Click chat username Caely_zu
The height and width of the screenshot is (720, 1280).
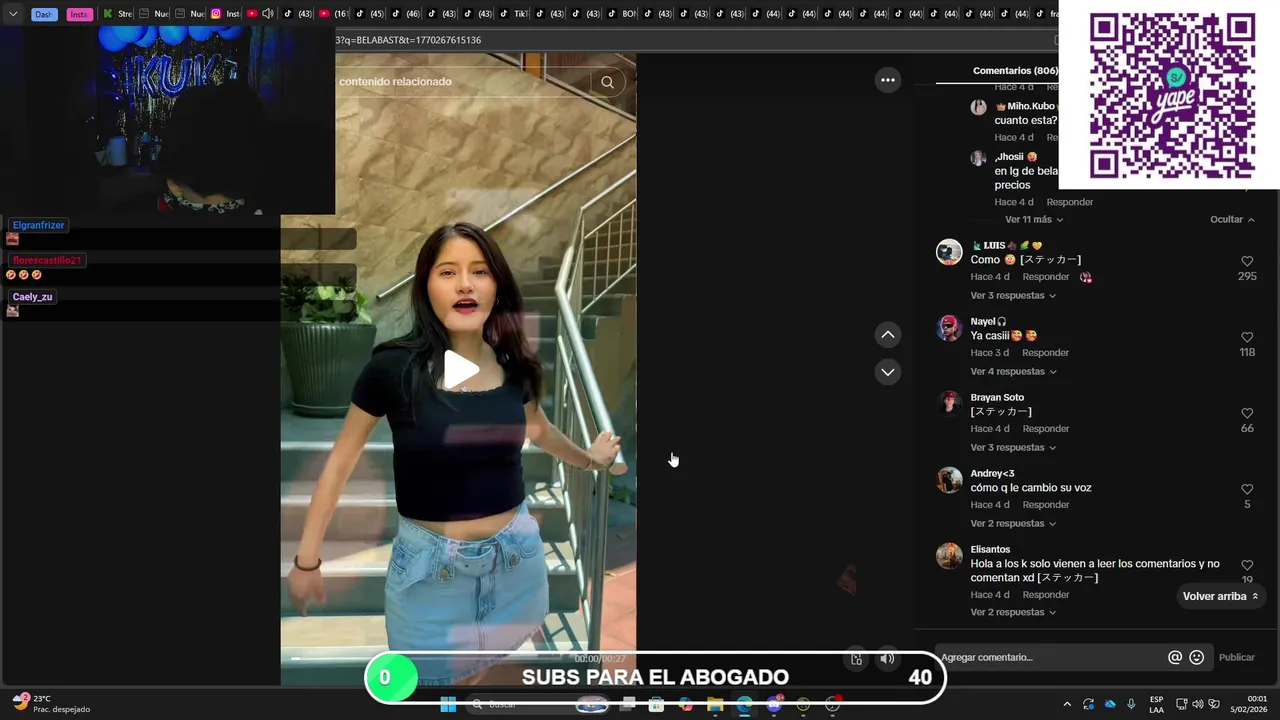point(32,297)
